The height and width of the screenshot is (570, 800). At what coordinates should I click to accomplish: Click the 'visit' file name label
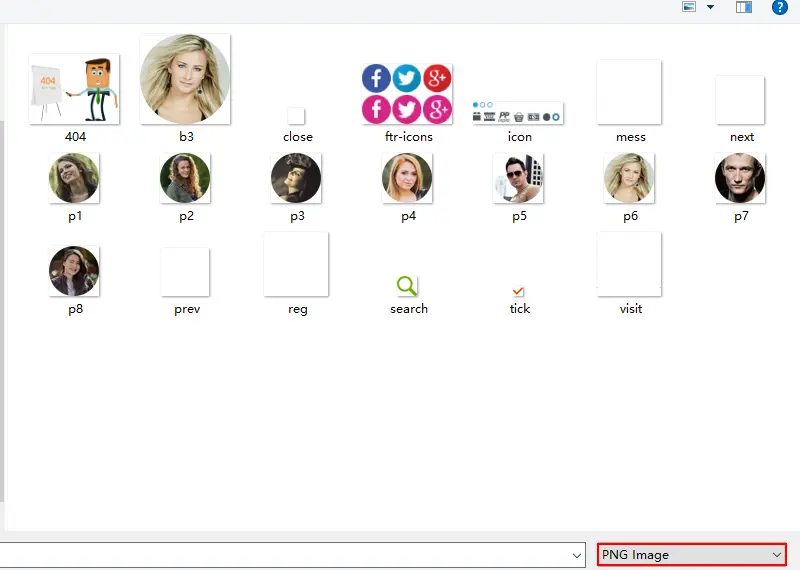point(631,309)
